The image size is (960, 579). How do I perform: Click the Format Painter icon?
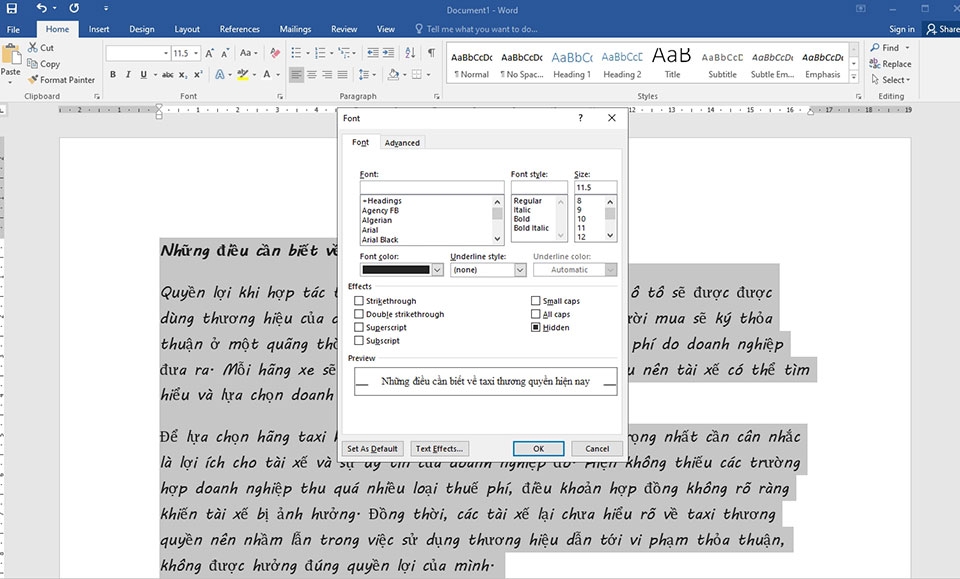coord(33,80)
